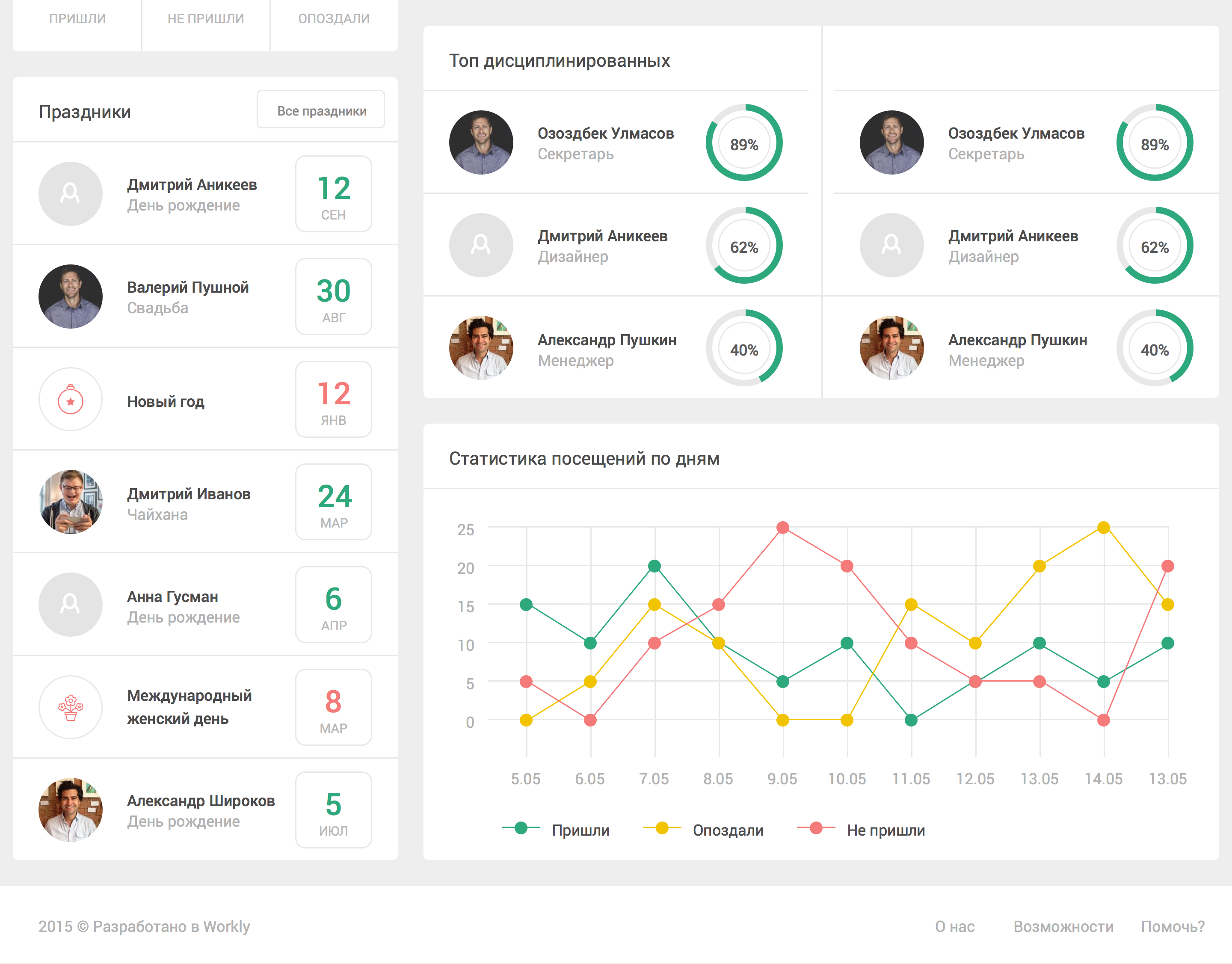Open the О нас footer link
Screen dimensions: 1232x964
pos(955,926)
